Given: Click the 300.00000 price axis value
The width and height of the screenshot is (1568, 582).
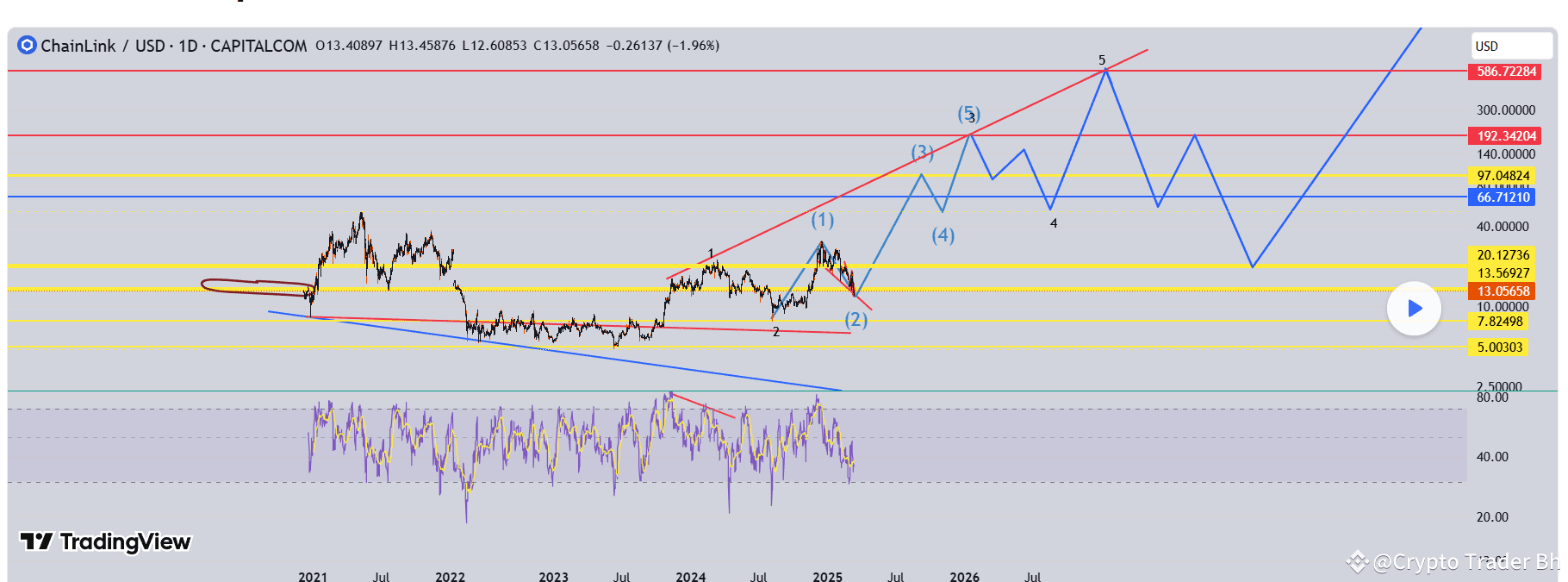Looking at the screenshot, I should (x=1506, y=110).
